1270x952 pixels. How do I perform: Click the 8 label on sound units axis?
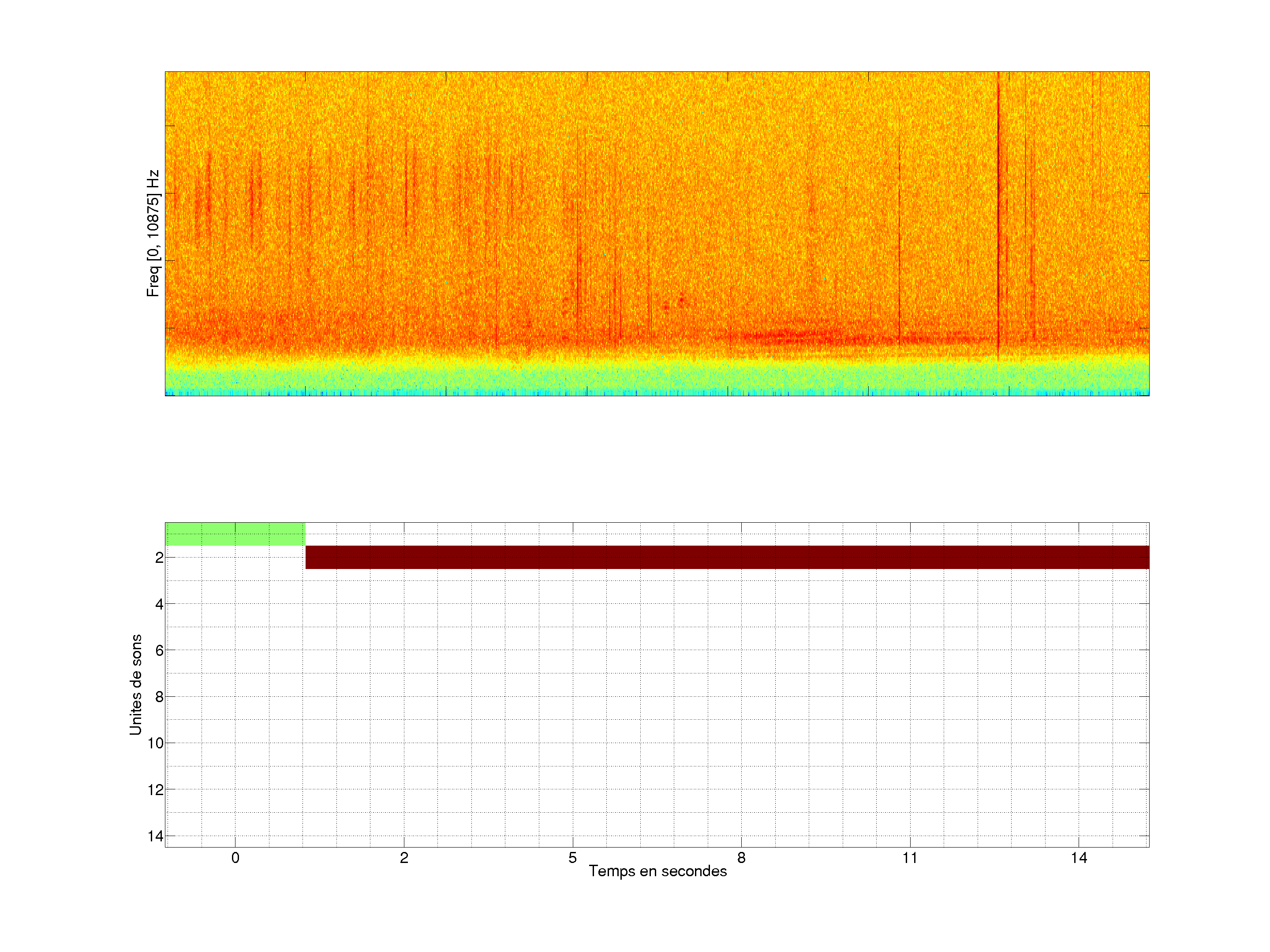[159, 697]
